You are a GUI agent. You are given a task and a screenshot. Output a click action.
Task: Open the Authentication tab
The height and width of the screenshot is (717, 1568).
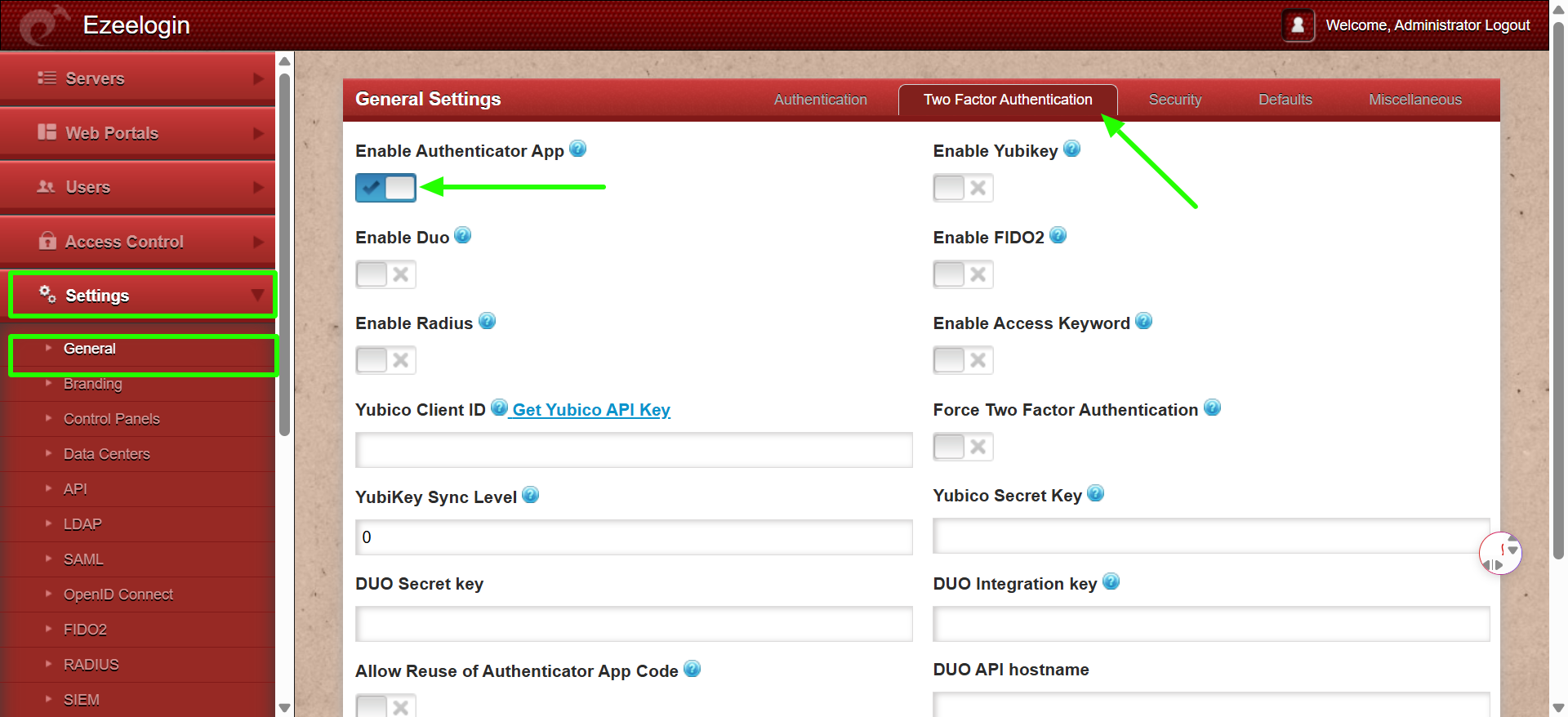point(820,100)
